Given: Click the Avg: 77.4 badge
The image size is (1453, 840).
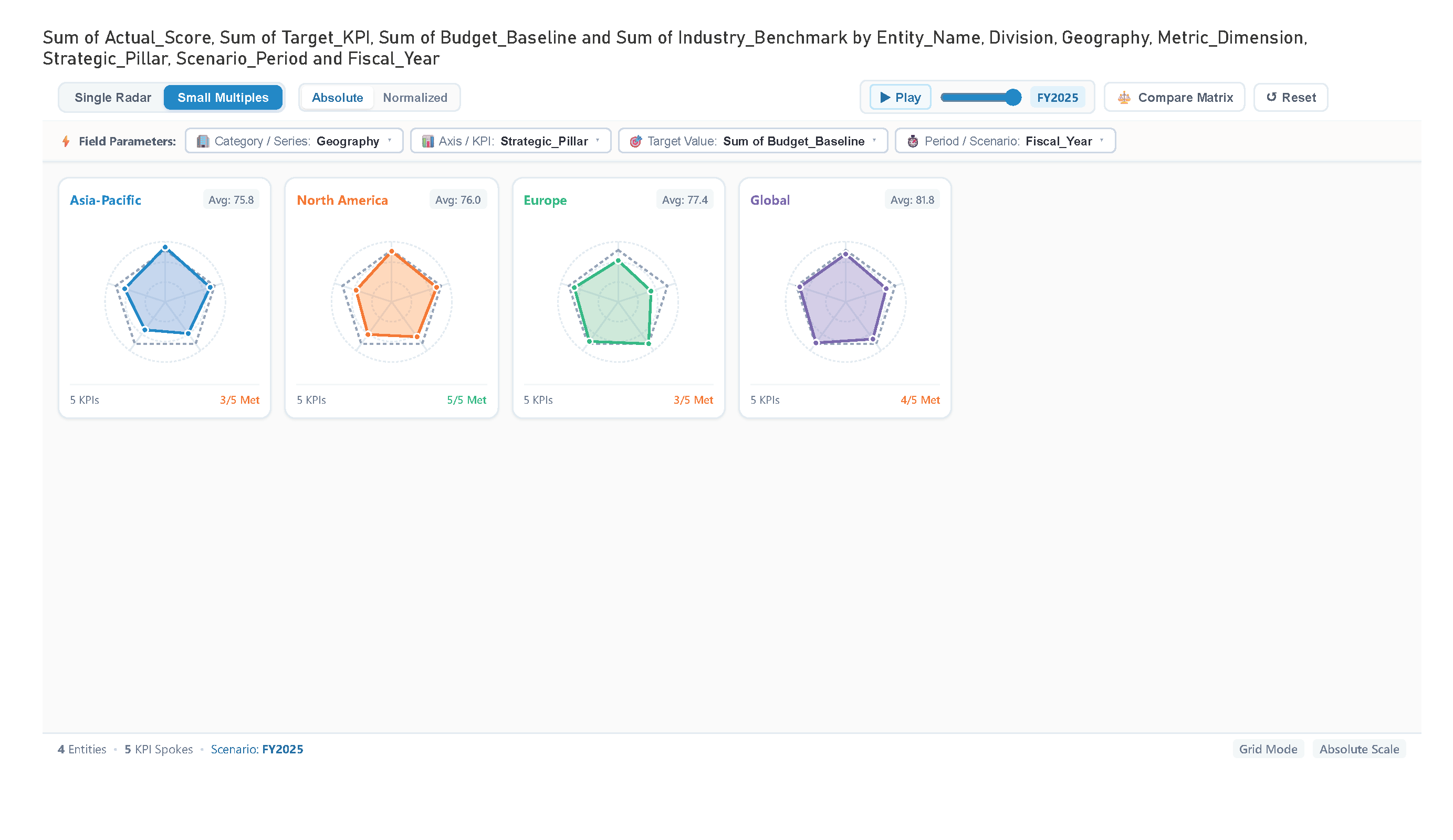Looking at the screenshot, I should coord(685,200).
